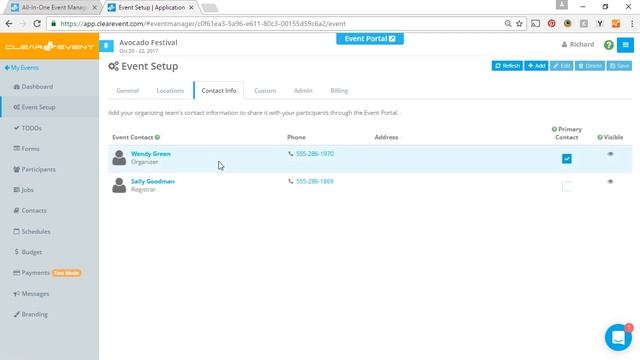Screen dimensions: 640x360
Task: Click the Edit button
Action: click(562, 66)
